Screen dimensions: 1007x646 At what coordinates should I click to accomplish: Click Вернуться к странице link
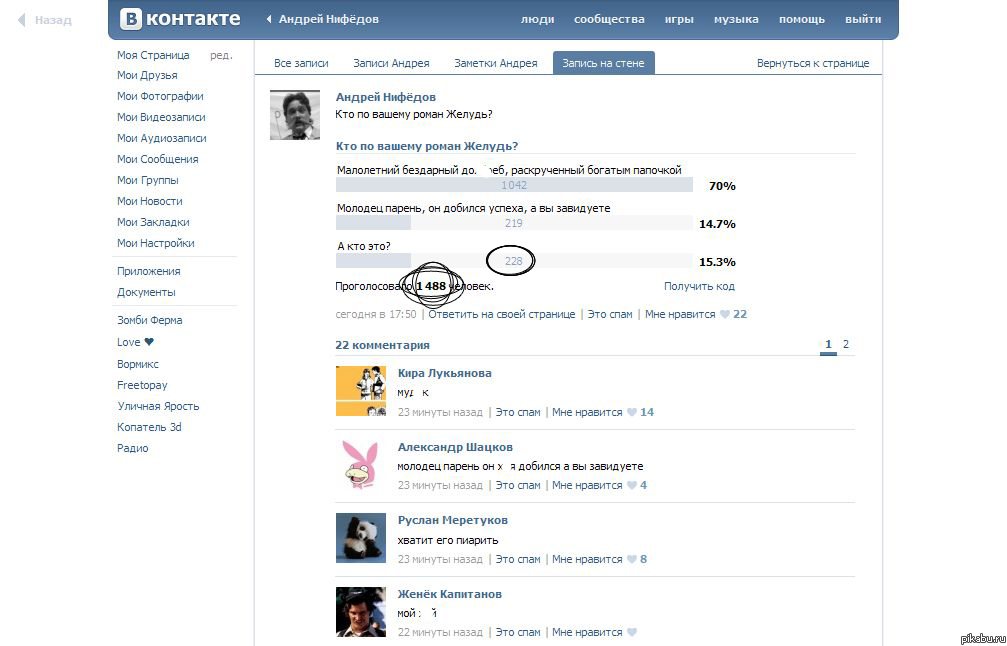(x=813, y=63)
